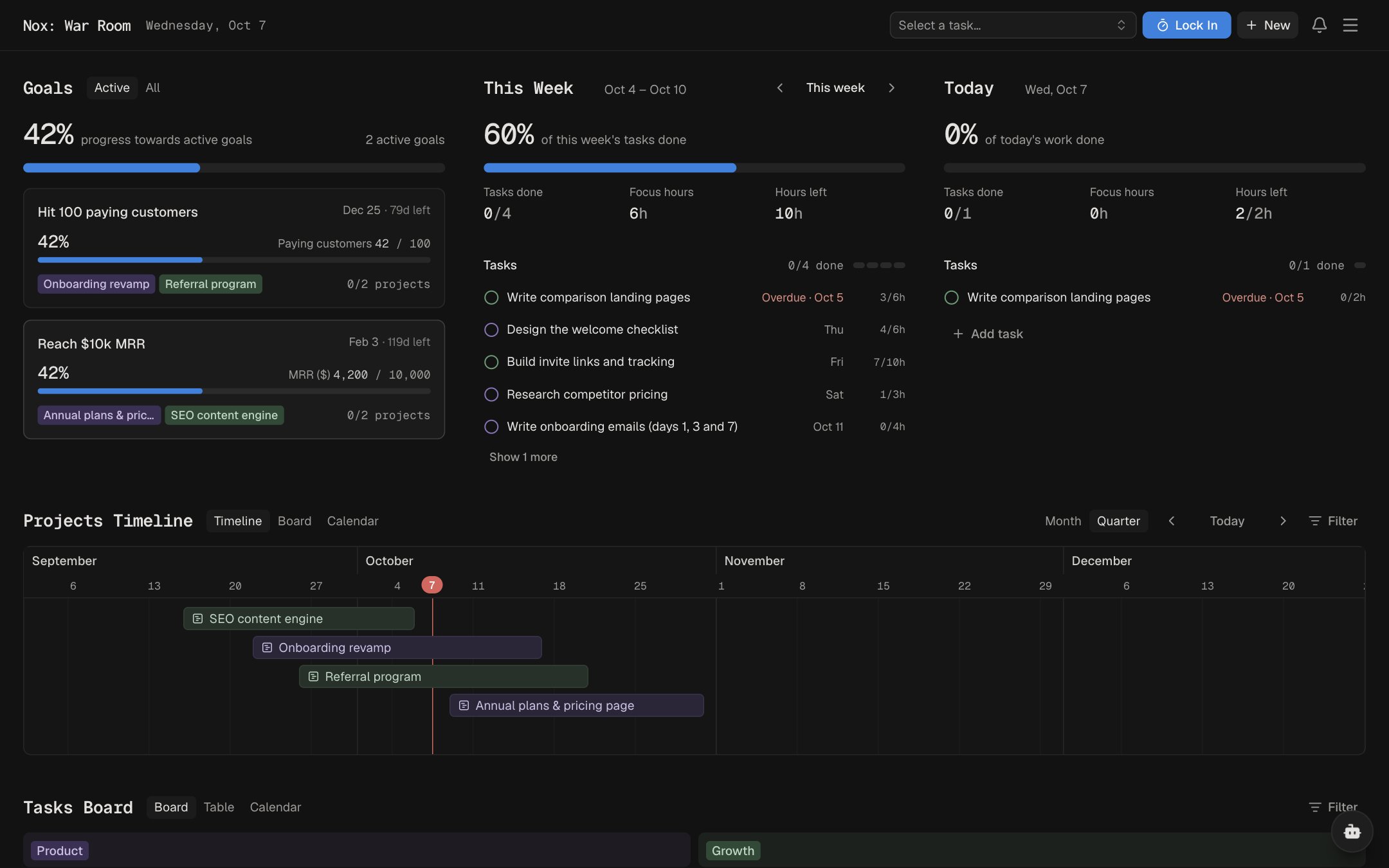The image size is (1389, 868).
Task: Check off Write comparison landing pages in This Week
Action: (x=491, y=298)
